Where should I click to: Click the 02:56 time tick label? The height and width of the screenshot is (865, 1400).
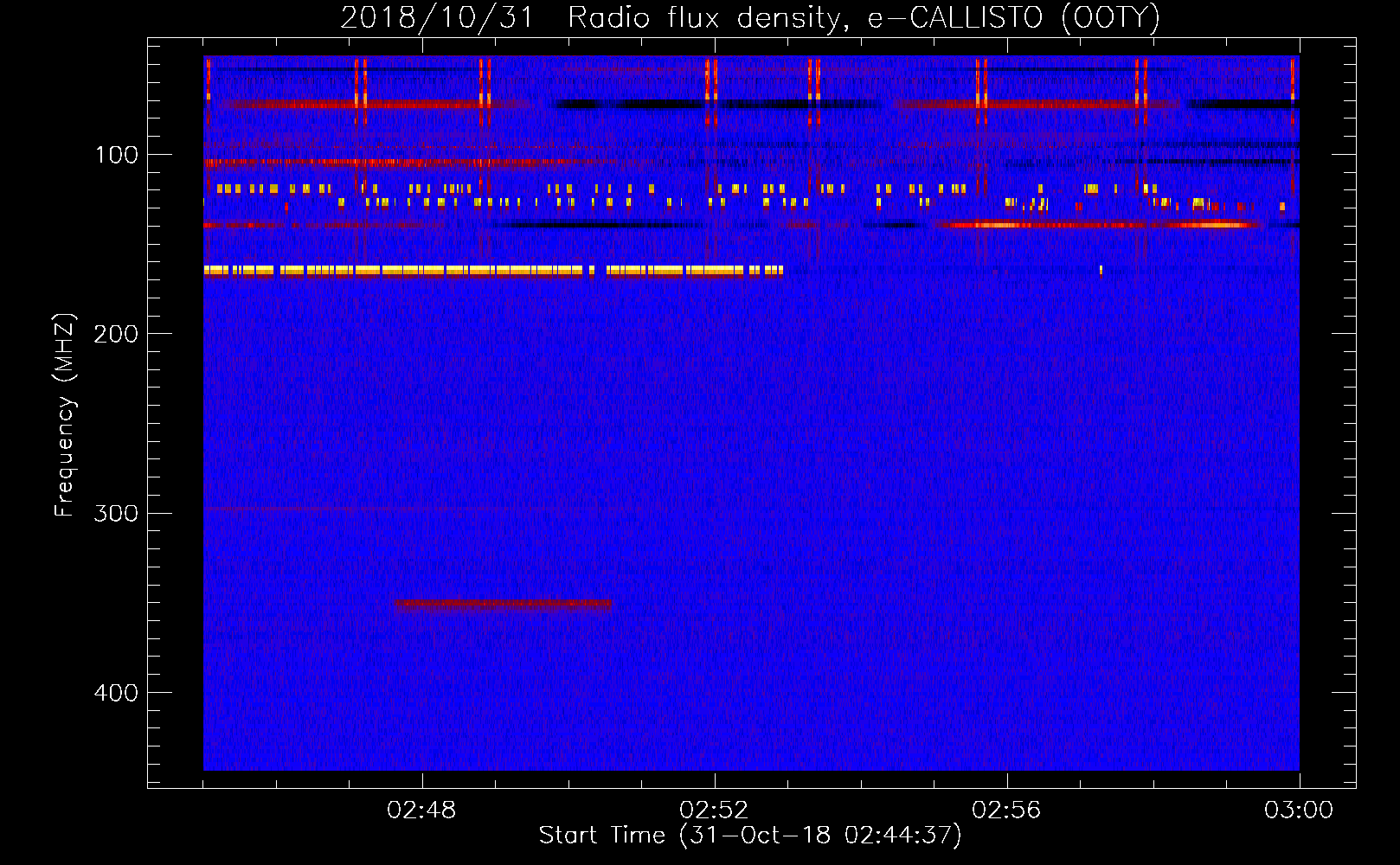1007,811
